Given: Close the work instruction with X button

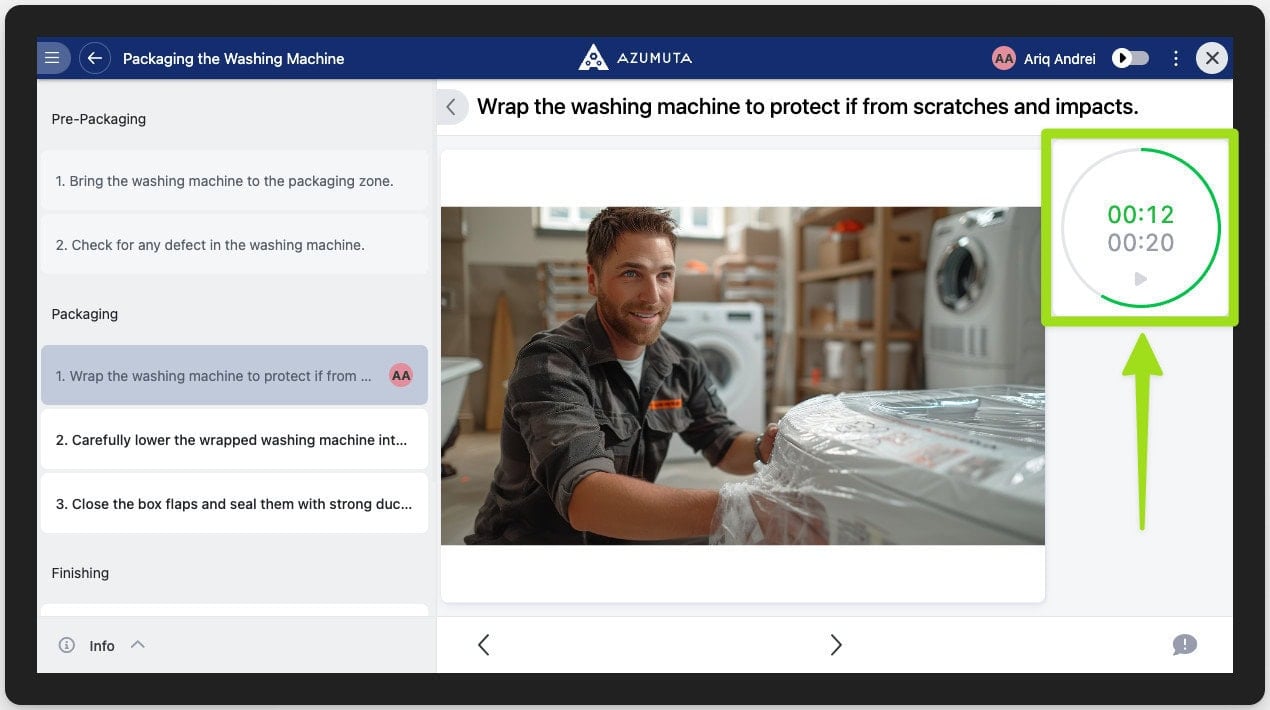Looking at the screenshot, I should [1212, 59].
